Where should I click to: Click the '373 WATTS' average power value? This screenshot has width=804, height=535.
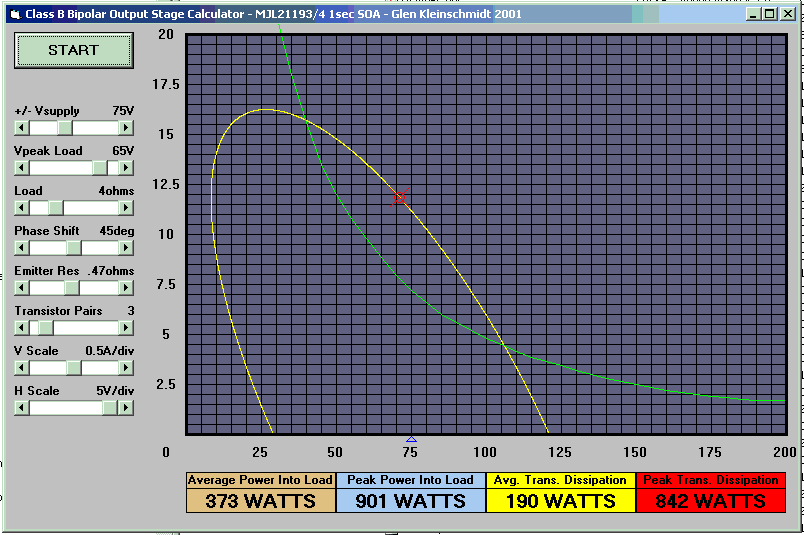(260, 501)
